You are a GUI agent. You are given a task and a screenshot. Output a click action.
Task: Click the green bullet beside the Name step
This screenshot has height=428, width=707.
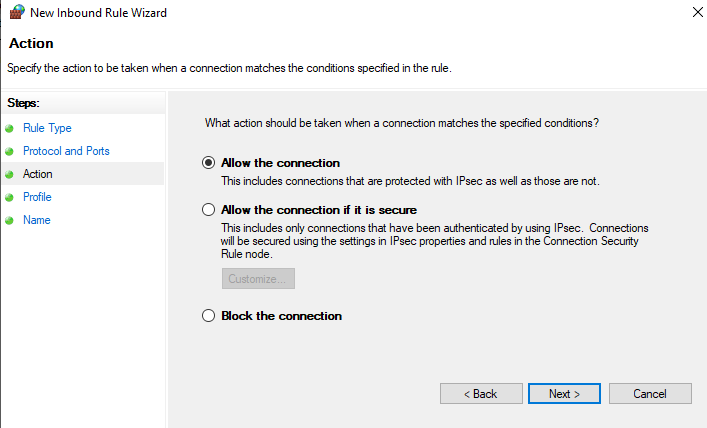tap(10, 221)
